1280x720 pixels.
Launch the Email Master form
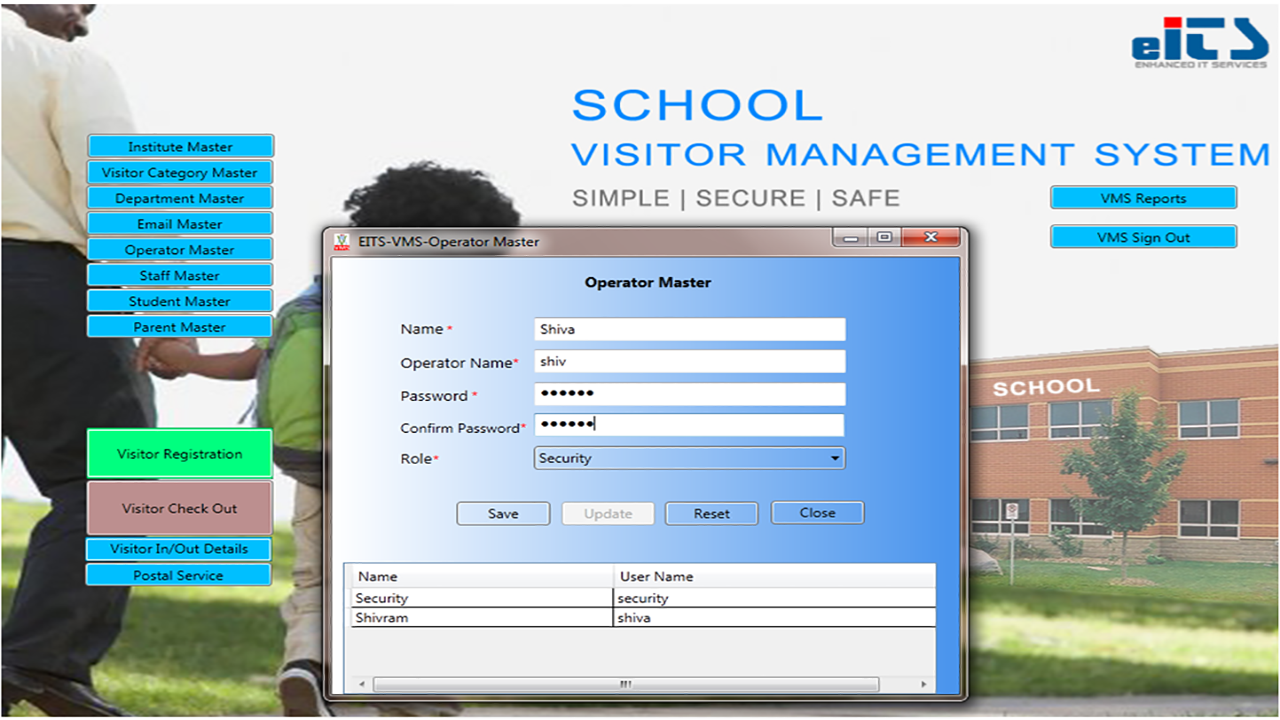[180, 224]
